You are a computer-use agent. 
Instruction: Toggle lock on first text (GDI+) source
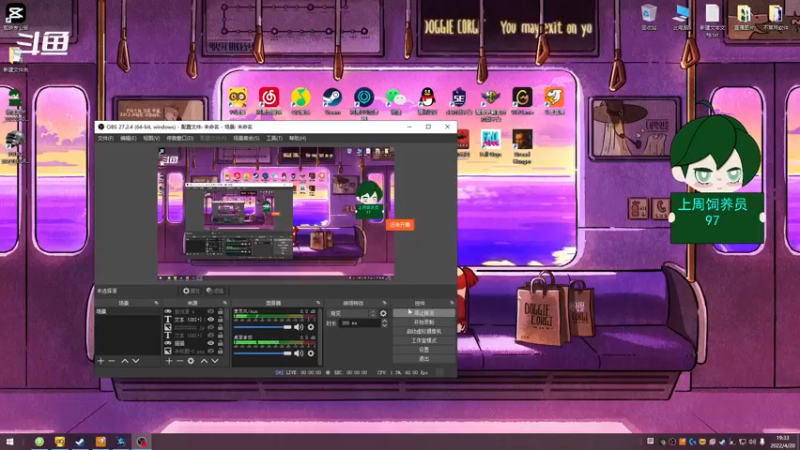click(x=220, y=319)
